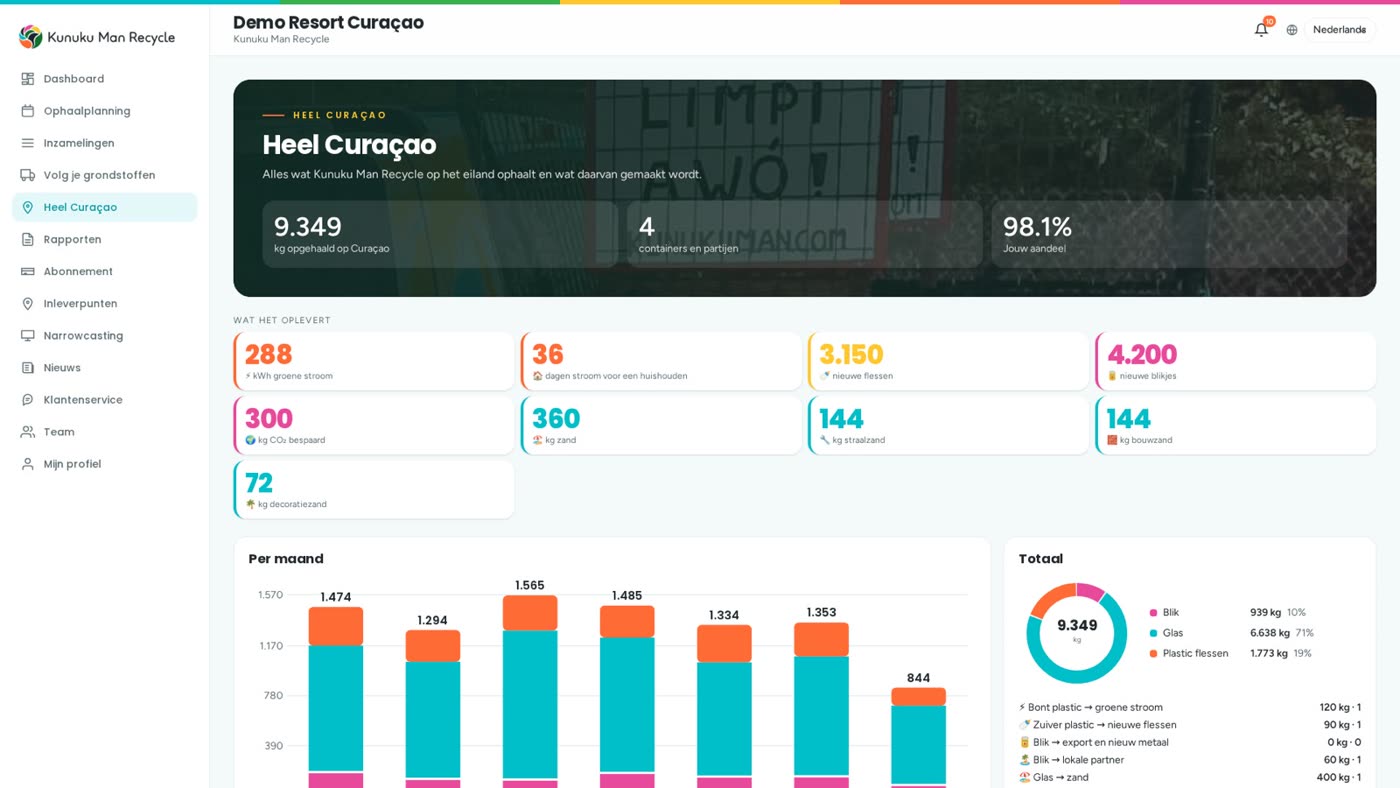The width and height of the screenshot is (1400, 788).
Task: Click the 'Glas → zand' row
Action: [1190, 777]
